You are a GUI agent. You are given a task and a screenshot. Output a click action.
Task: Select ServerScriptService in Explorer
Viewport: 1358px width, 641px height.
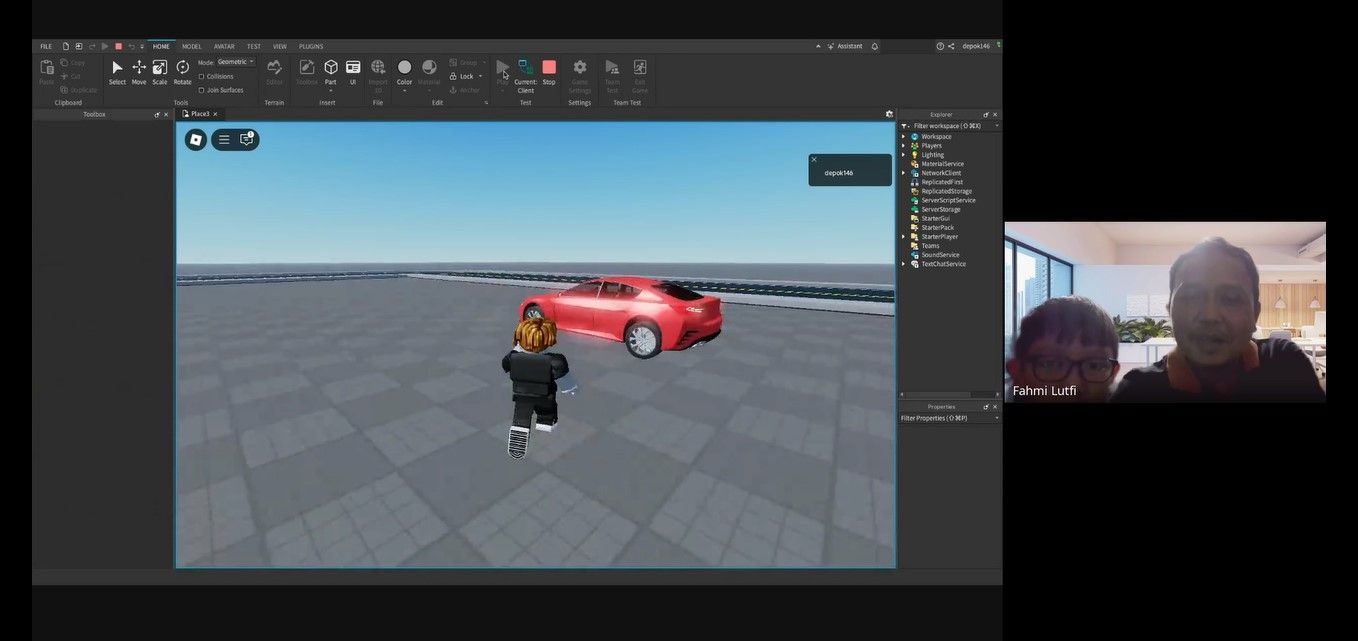point(948,200)
